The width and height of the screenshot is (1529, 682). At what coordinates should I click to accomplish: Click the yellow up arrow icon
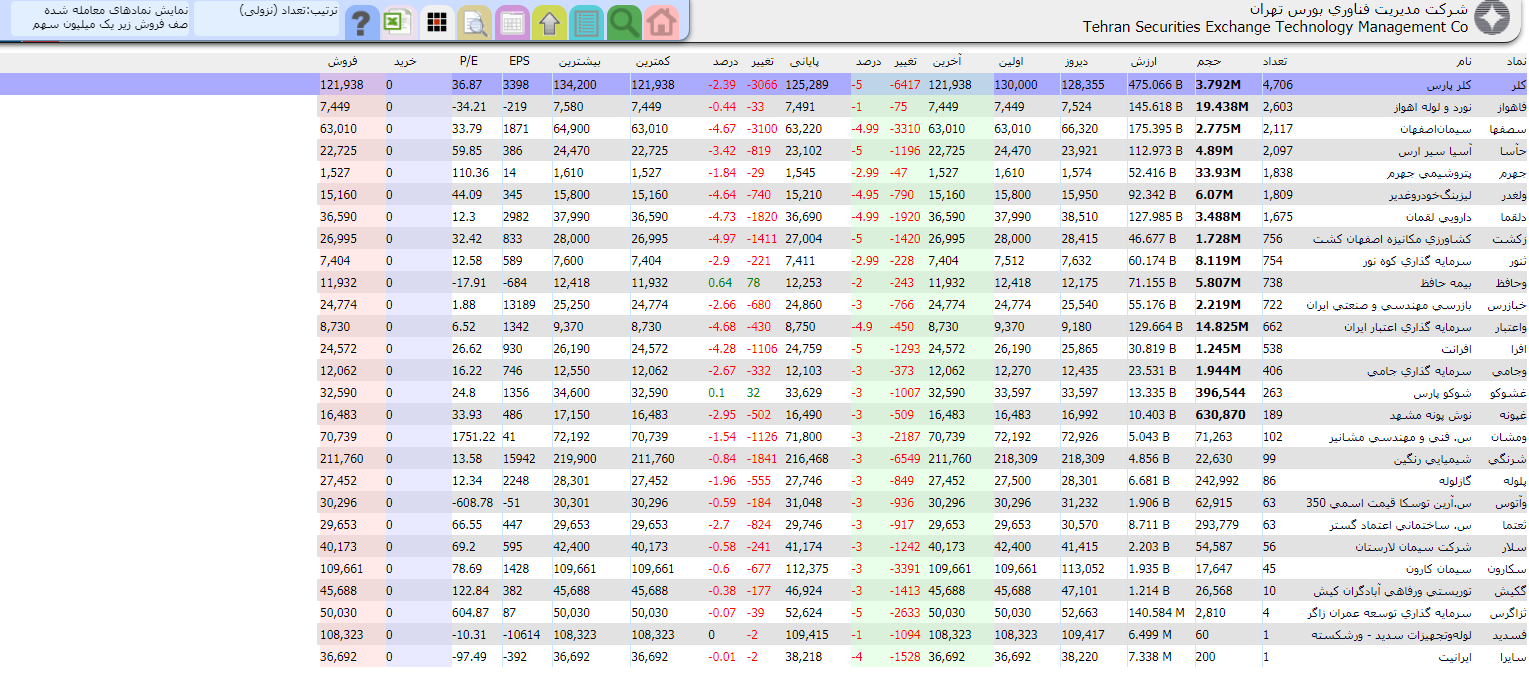pyautogui.click(x=548, y=21)
